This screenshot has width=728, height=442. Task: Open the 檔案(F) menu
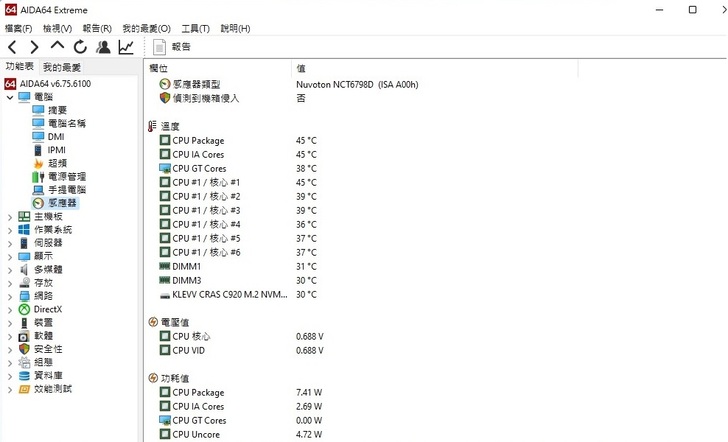coord(19,28)
